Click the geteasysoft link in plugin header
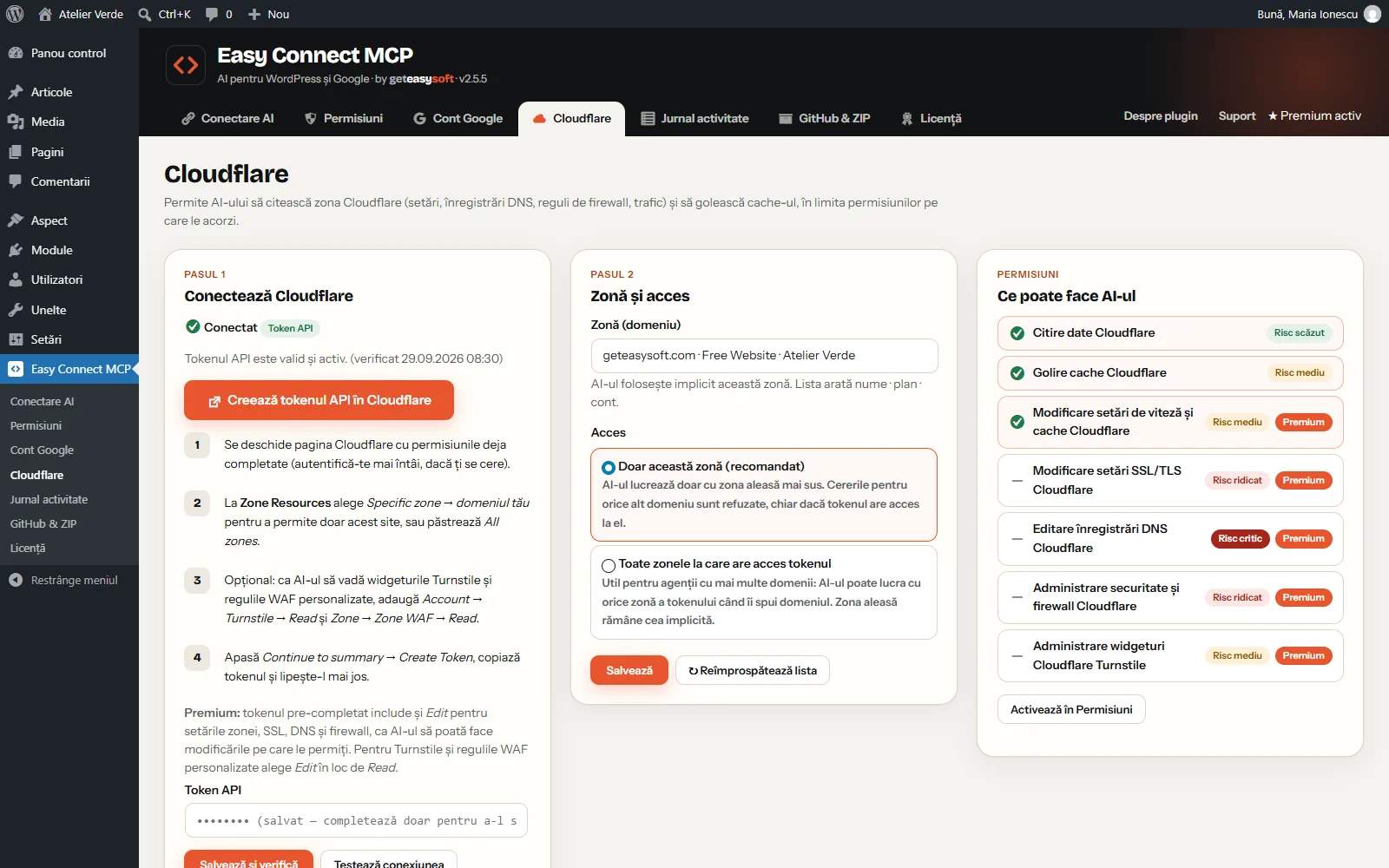 (421, 79)
